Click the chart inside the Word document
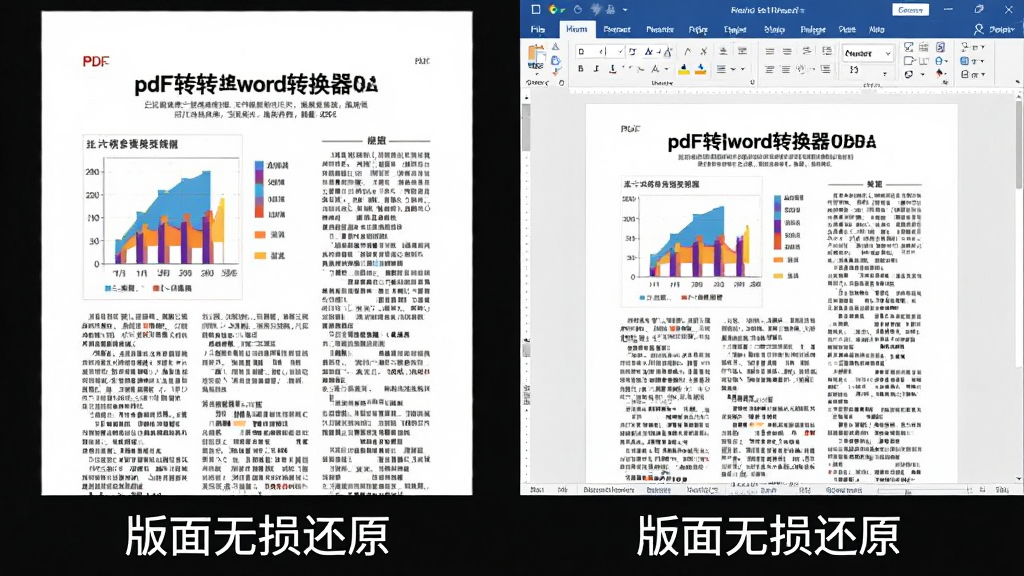This screenshot has height=576, width=1024. [692, 242]
